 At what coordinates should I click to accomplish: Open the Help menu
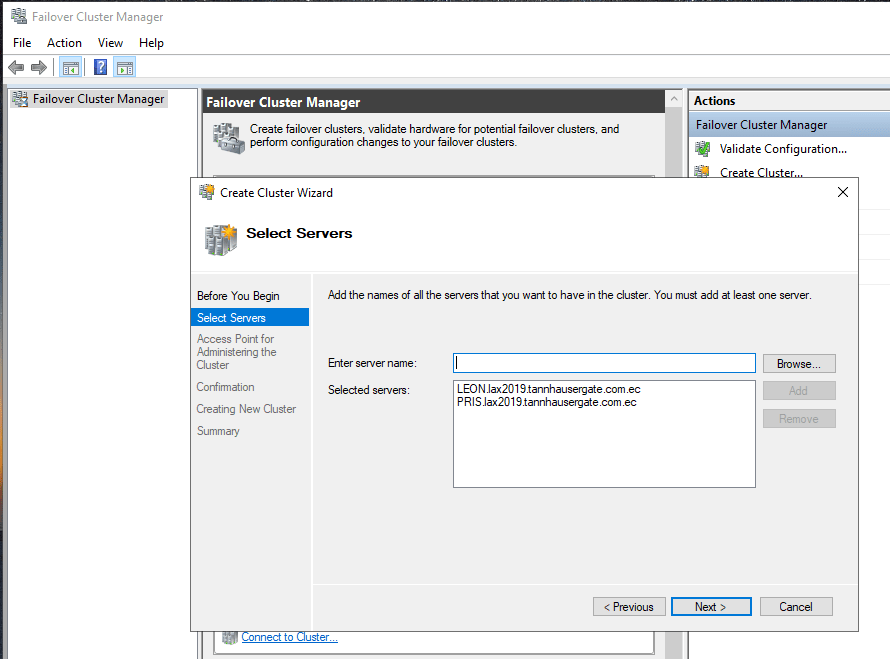(151, 43)
